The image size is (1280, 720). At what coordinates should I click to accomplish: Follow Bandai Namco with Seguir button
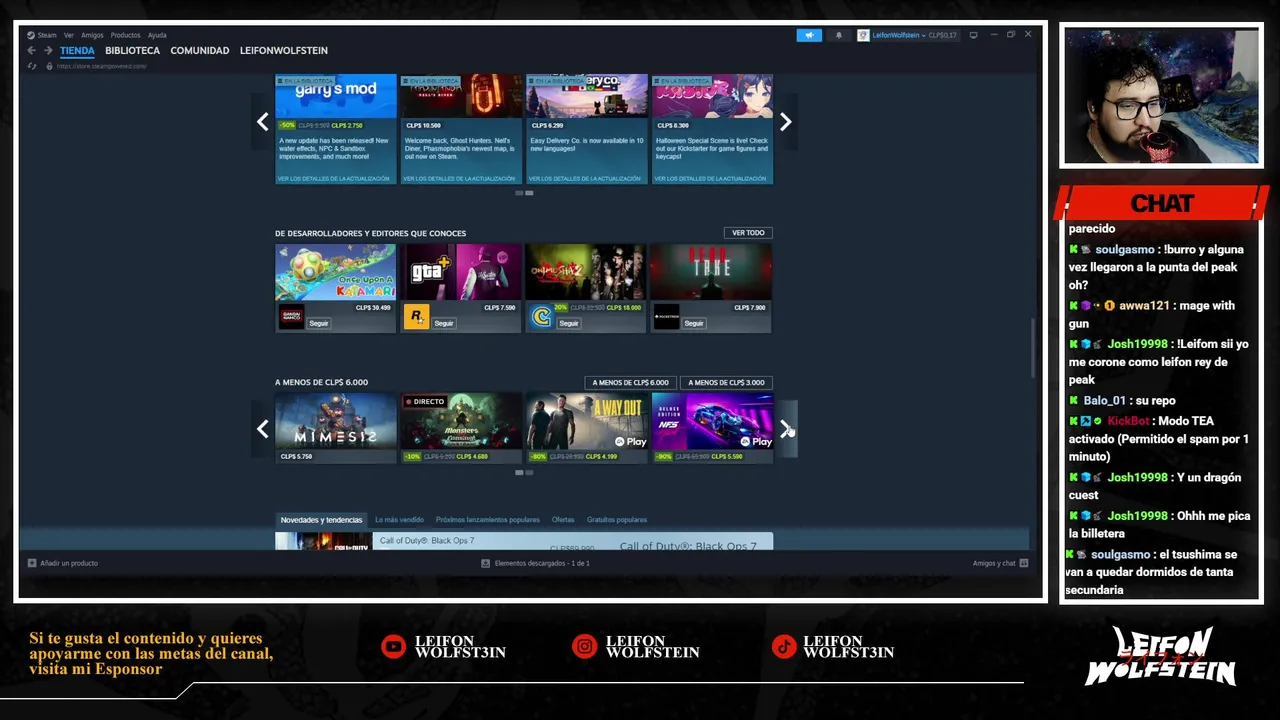point(319,324)
